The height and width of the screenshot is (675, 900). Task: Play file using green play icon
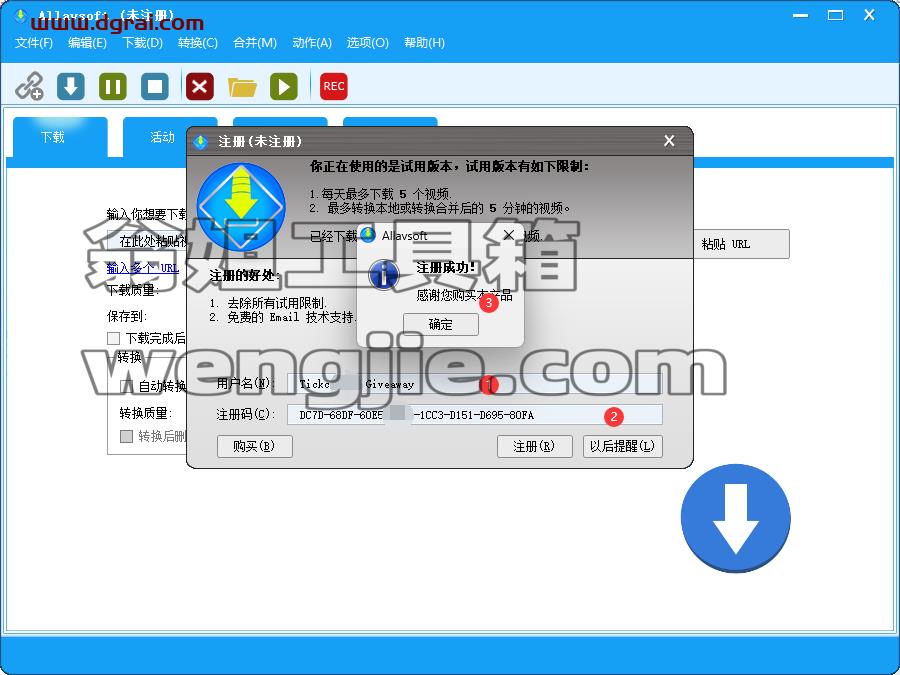click(x=284, y=86)
